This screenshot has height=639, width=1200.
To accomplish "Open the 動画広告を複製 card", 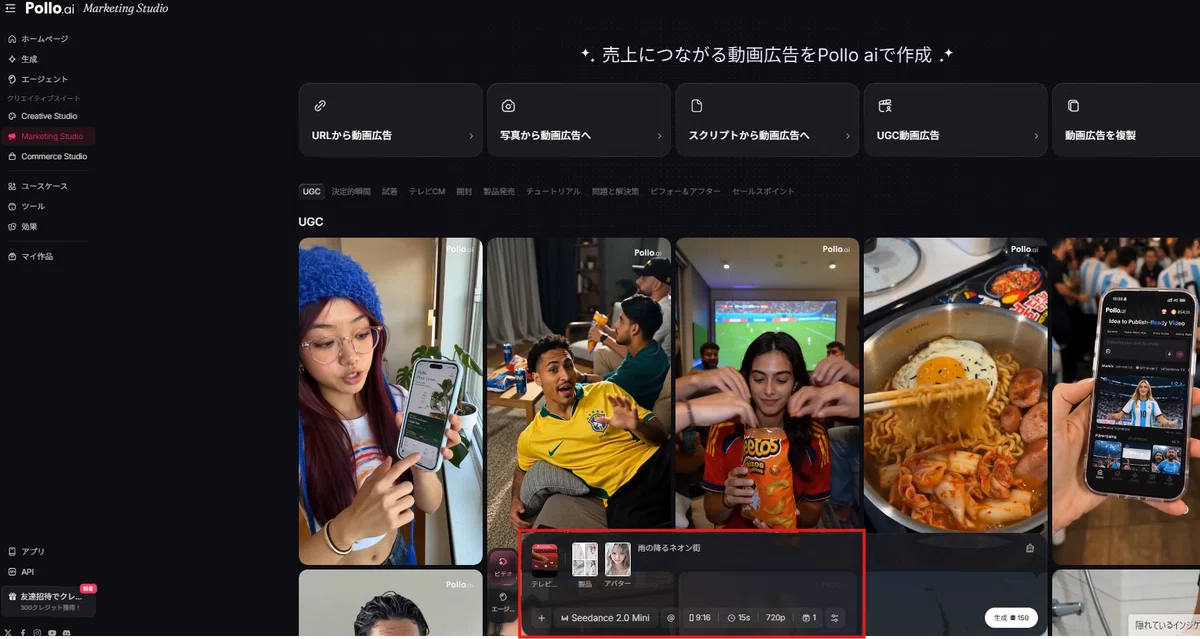I will [1126, 120].
